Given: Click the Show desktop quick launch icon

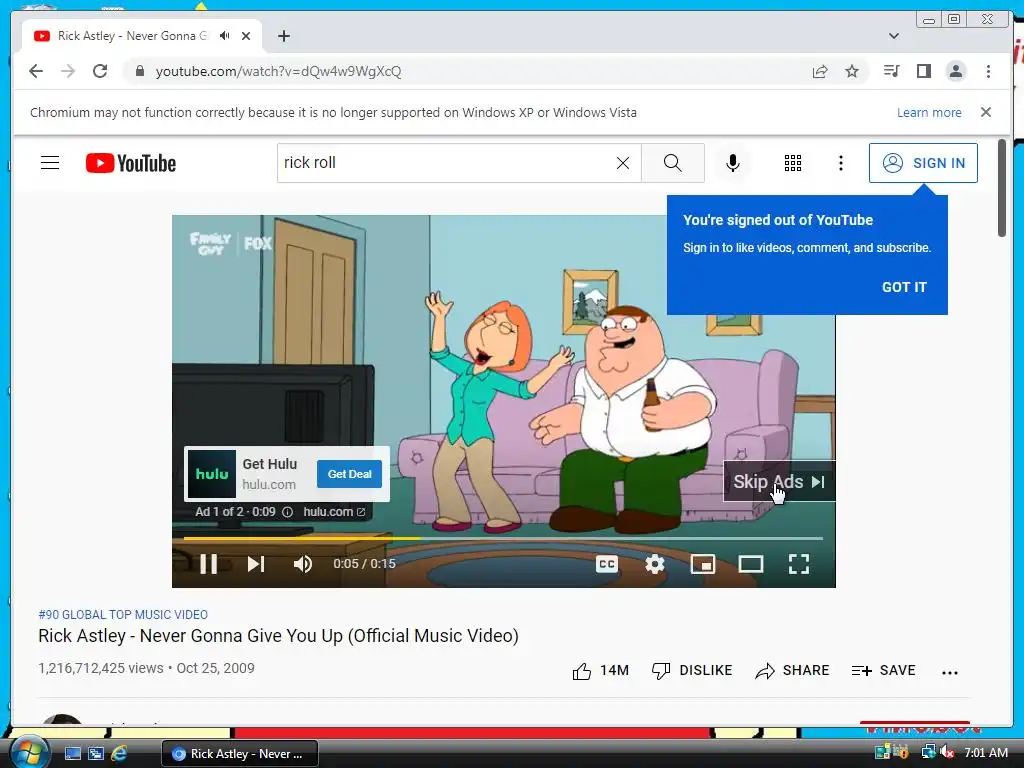Looking at the screenshot, I should [72, 754].
